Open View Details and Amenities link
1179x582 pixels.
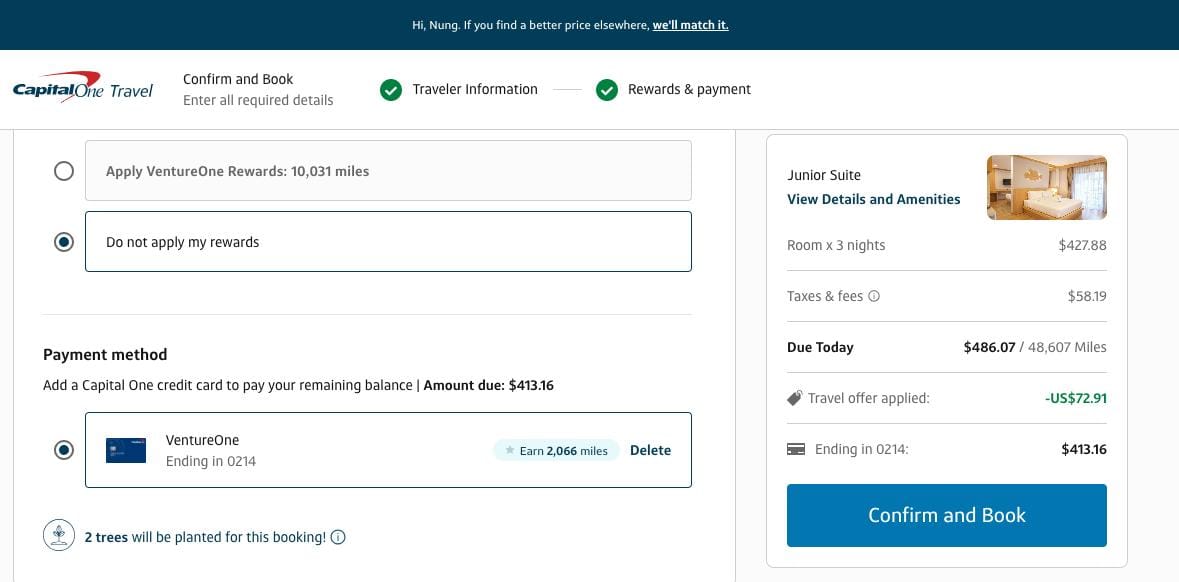(873, 199)
